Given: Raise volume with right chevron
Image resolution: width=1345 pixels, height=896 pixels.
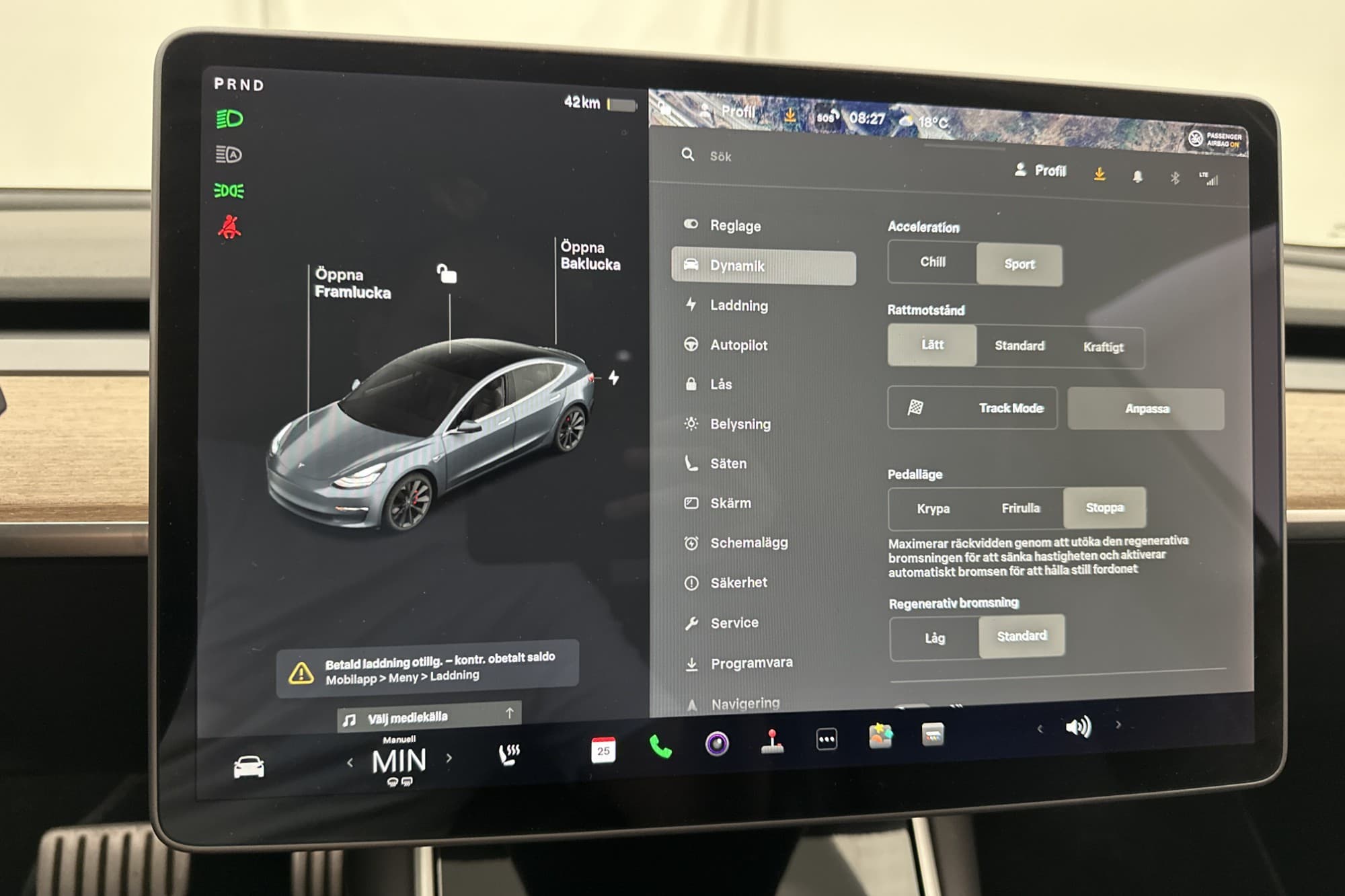Looking at the screenshot, I should click(1118, 725).
